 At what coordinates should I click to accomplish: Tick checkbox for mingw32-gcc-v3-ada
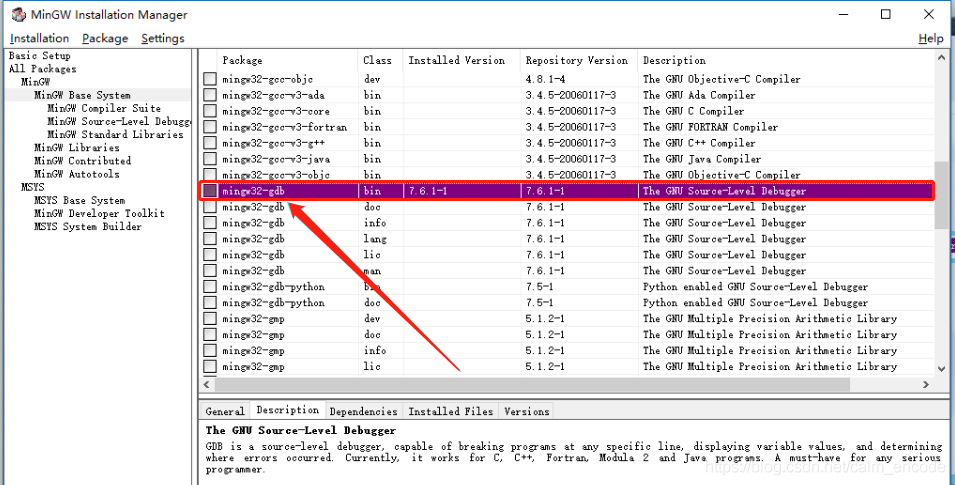[x=210, y=95]
